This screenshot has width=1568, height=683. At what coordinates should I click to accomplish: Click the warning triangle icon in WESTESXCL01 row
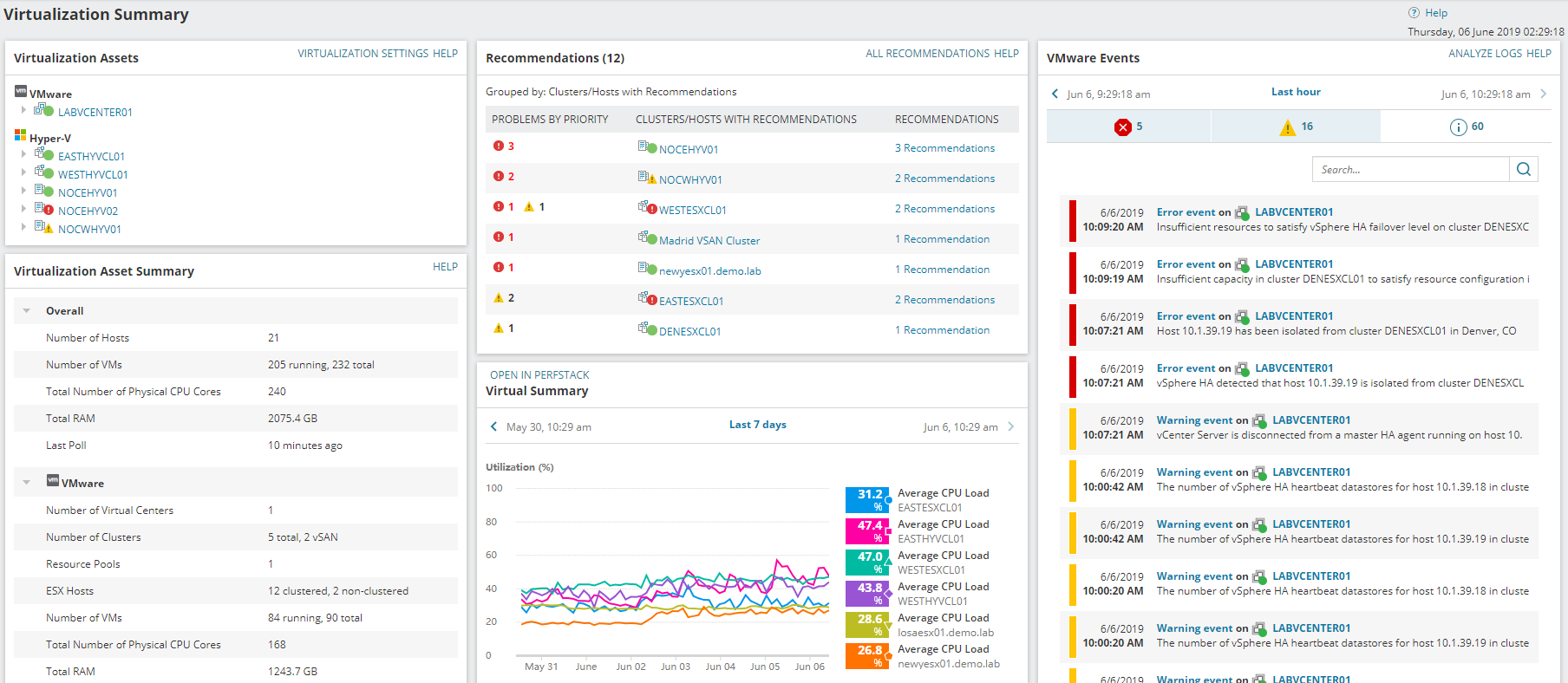[x=529, y=206]
